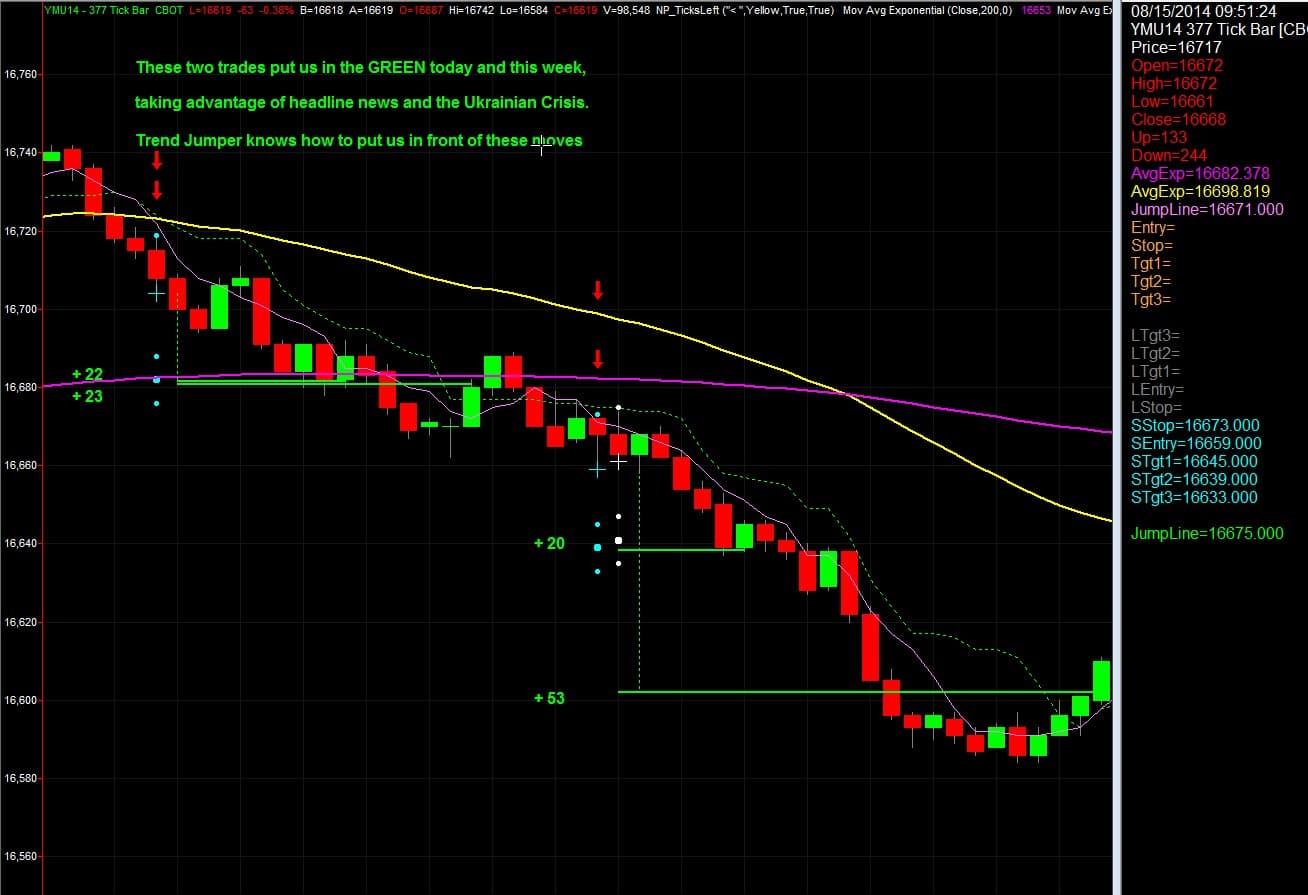Select the green +53 trade result marker
The image size is (1308, 895).
pos(548,699)
